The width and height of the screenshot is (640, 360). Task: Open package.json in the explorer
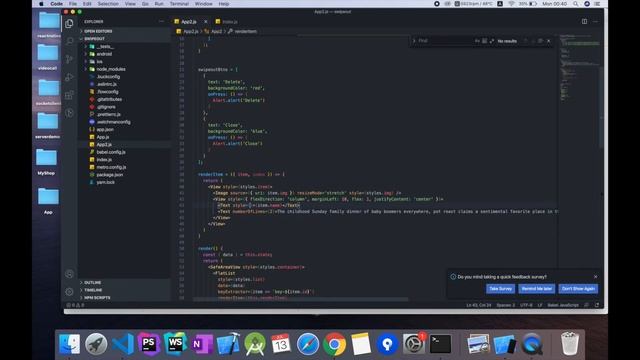coord(124,175)
